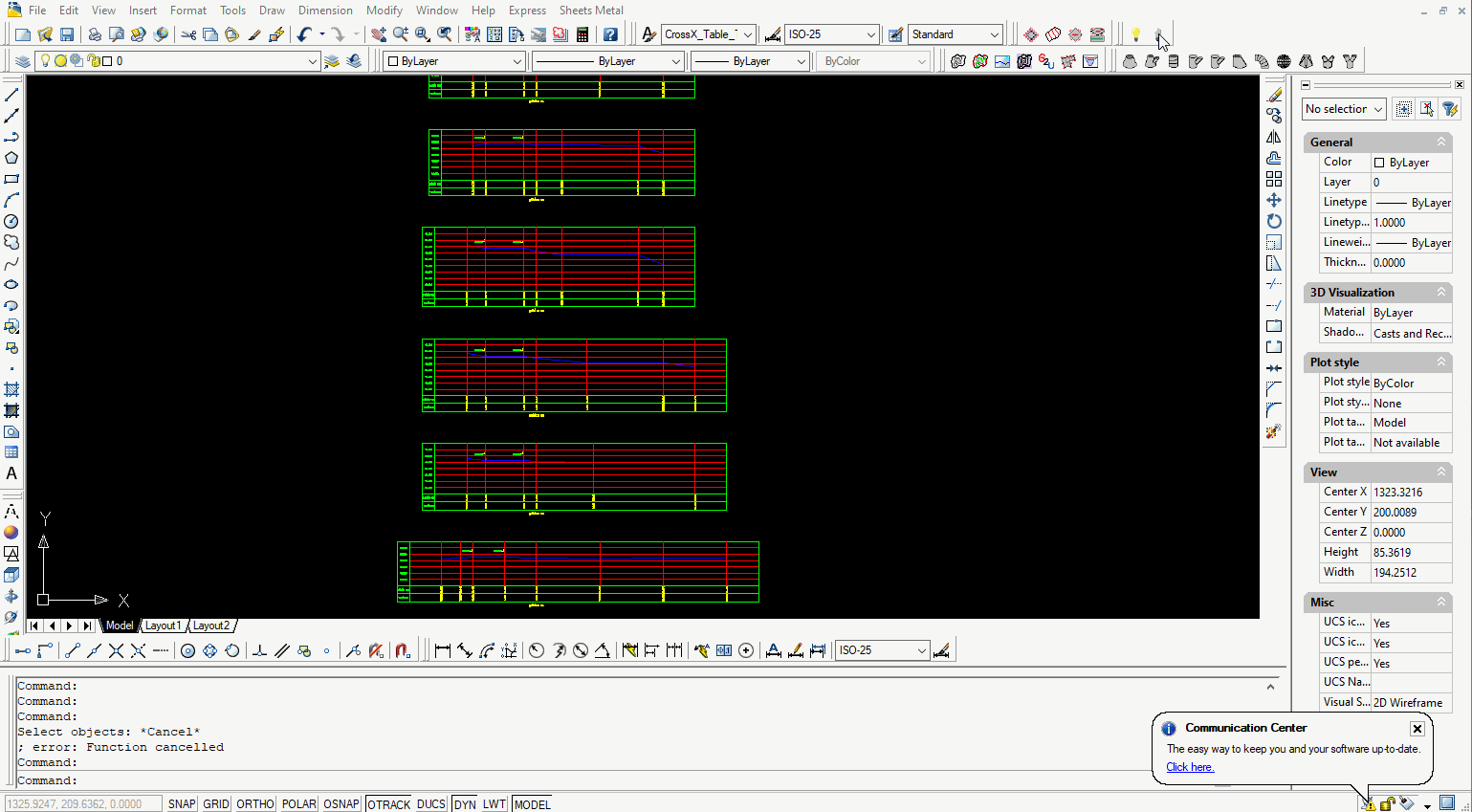Close the Communication Center balloon
Image resolution: width=1472 pixels, height=812 pixels.
pyautogui.click(x=1417, y=729)
